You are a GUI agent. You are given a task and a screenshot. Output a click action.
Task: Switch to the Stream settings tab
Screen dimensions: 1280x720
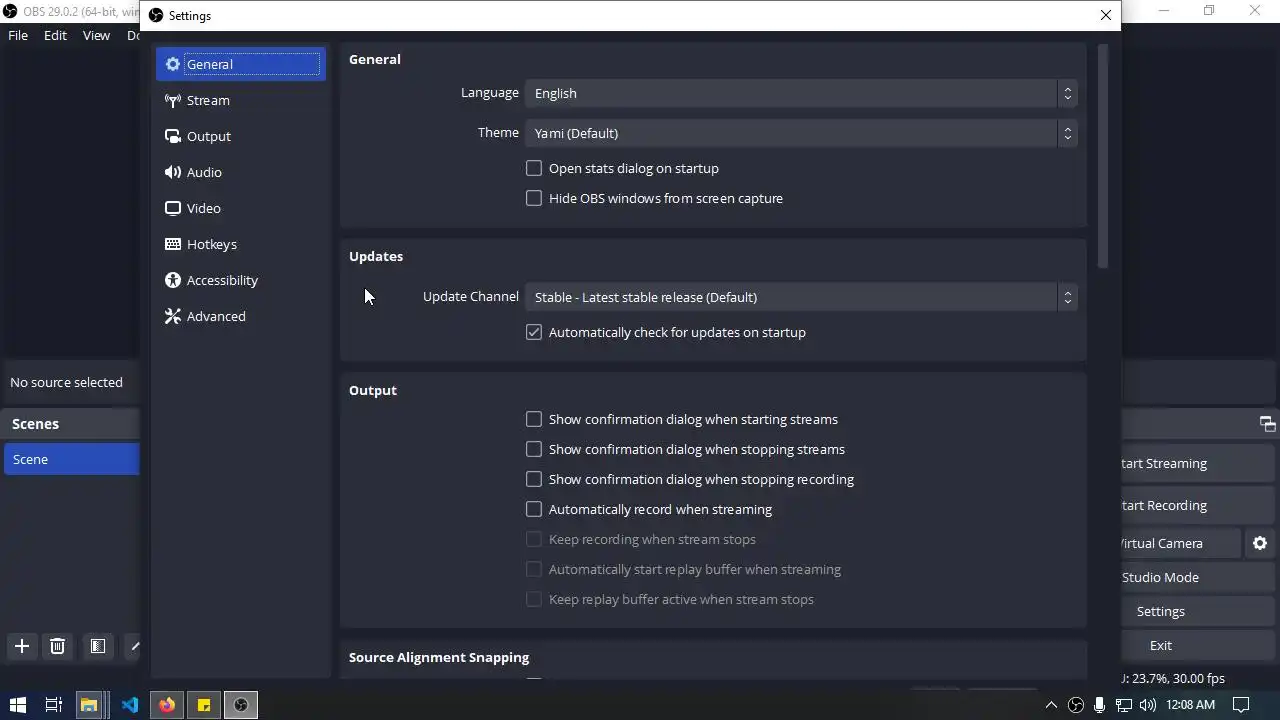coord(208,100)
